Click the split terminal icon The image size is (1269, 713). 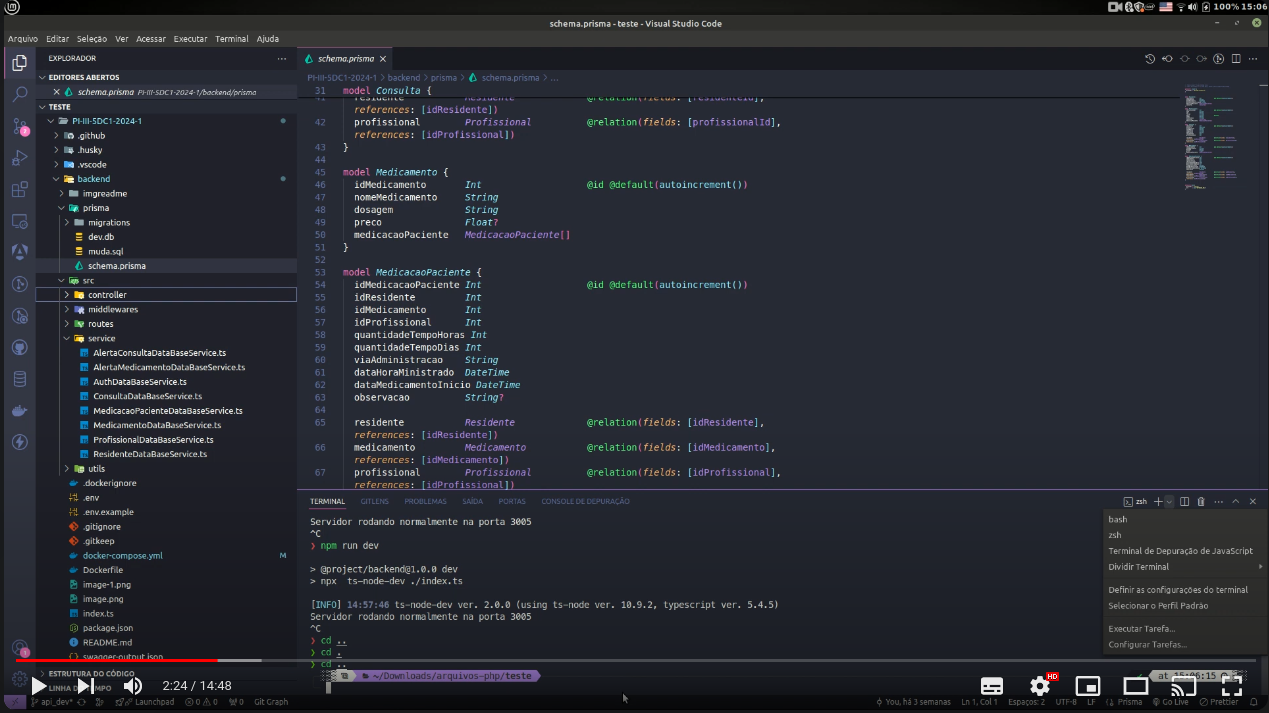(x=1185, y=501)
